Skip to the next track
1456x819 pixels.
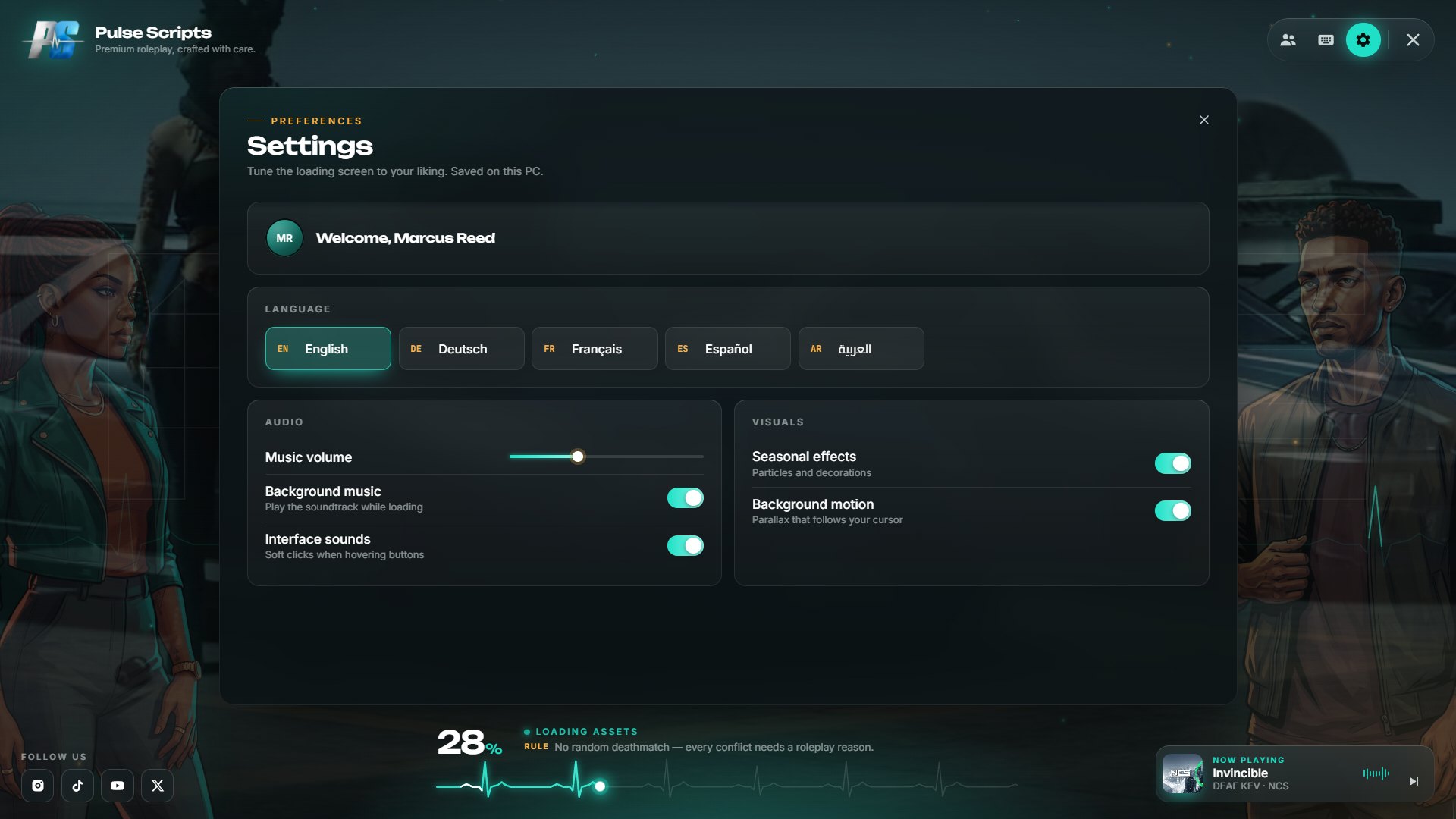tap(1414, 781)
